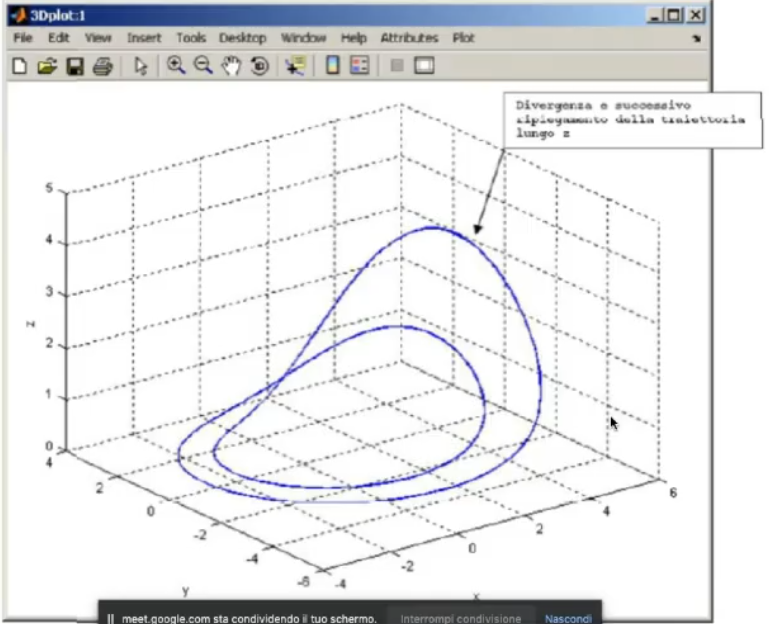
Task: Click the Show Plot Tools icon
Action: coord(424,66)
